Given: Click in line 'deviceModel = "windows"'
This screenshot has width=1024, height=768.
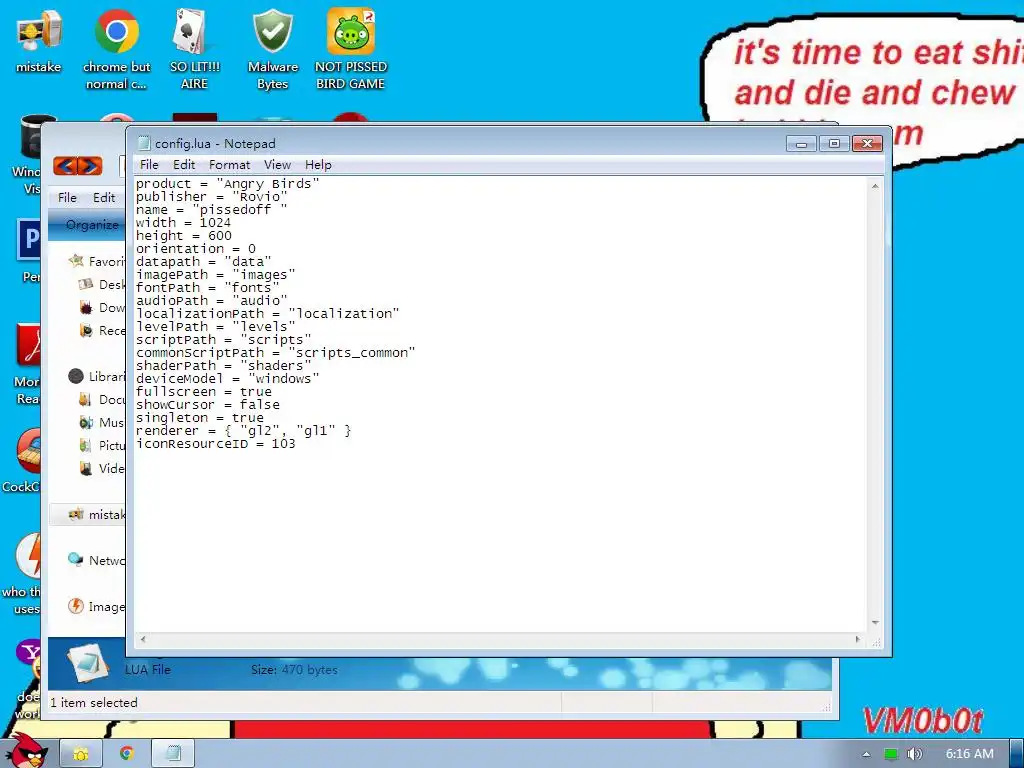Looking at the screenshot, I should (x=227, y=379).
